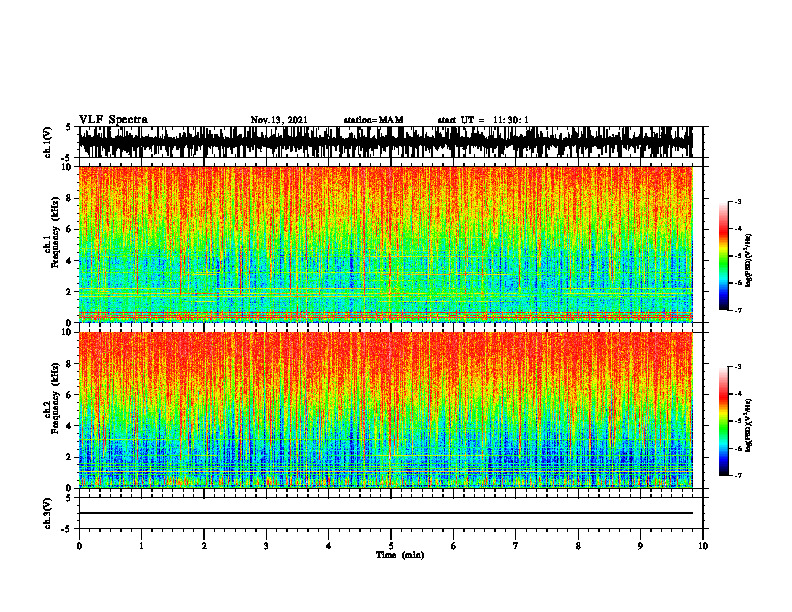Click time axis tick label "8" at the bottom
Image resolution: width=792 pixels, height=612 pixels.
pyautogui.click(x=578, y=546)
